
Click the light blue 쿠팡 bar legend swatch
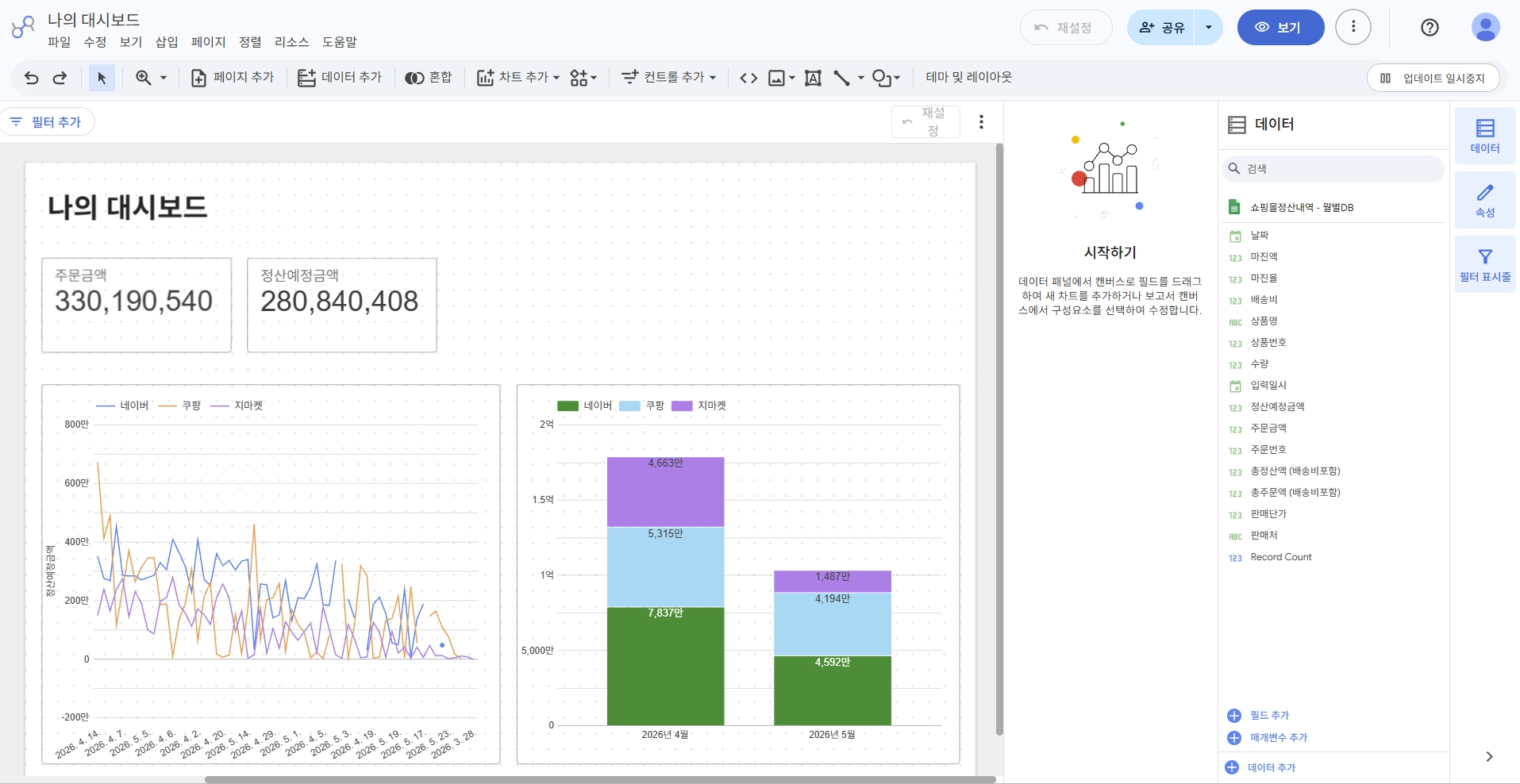pyautogui.click(x=629, y=406)
